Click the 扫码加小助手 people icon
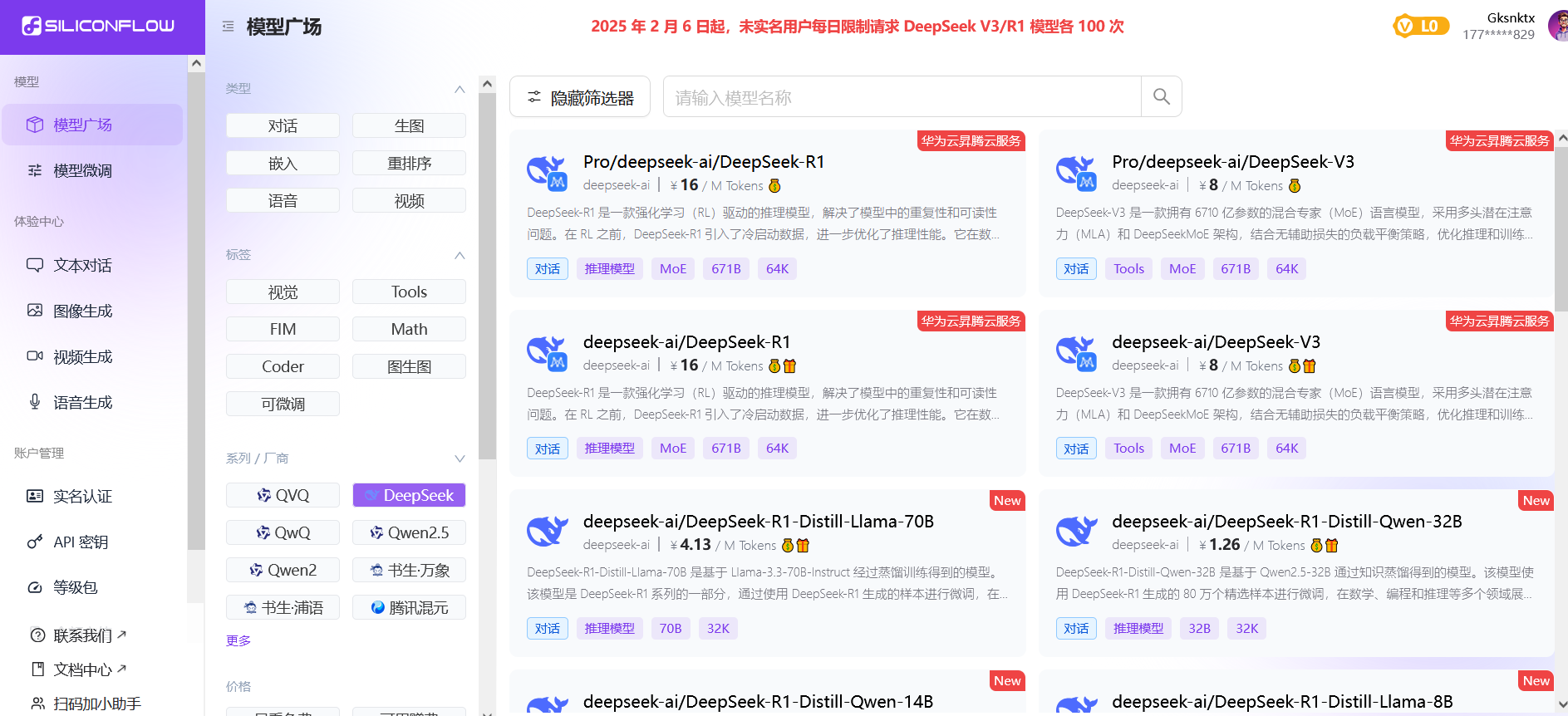This screenshot has height=716, width=1568. 37,704
